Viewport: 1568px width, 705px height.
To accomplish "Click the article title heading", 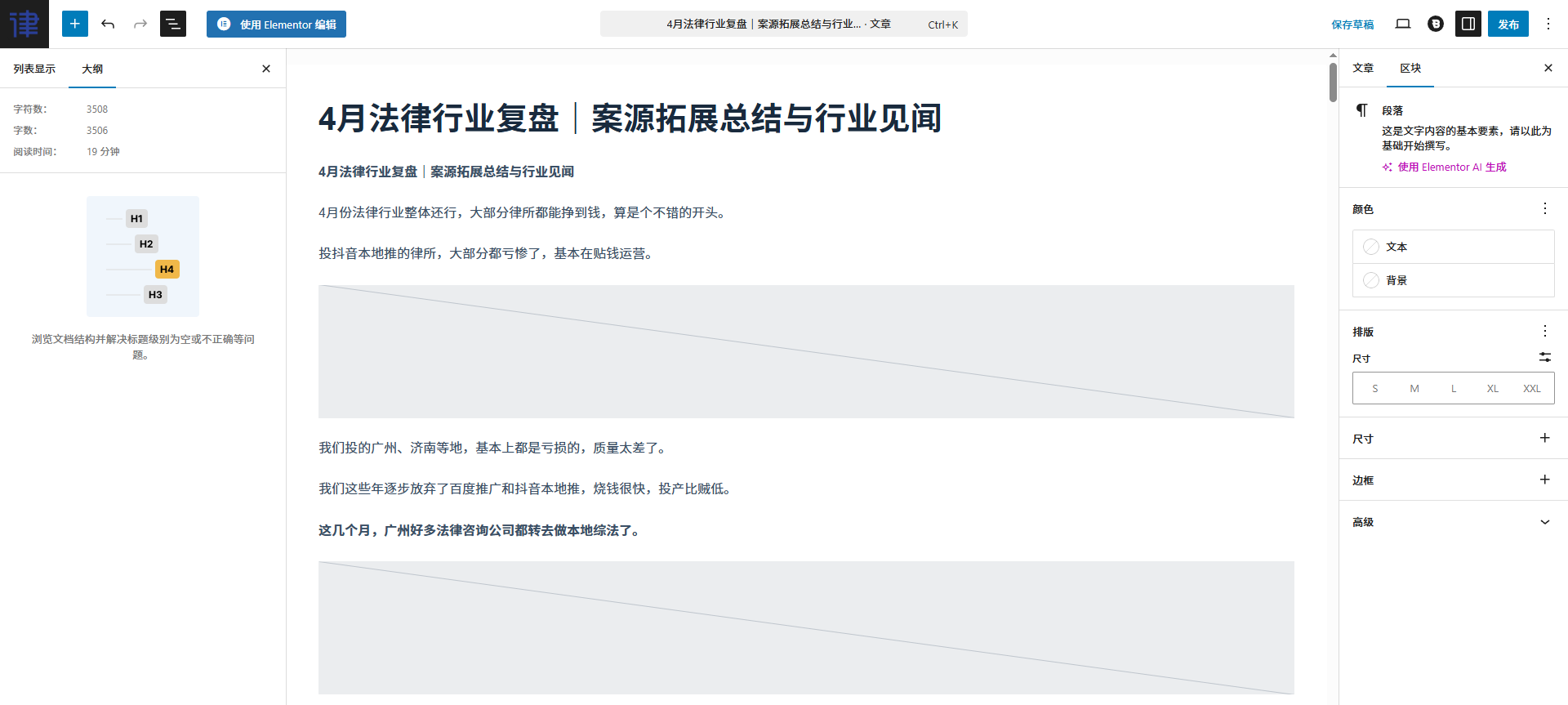I will pos(630,118).
